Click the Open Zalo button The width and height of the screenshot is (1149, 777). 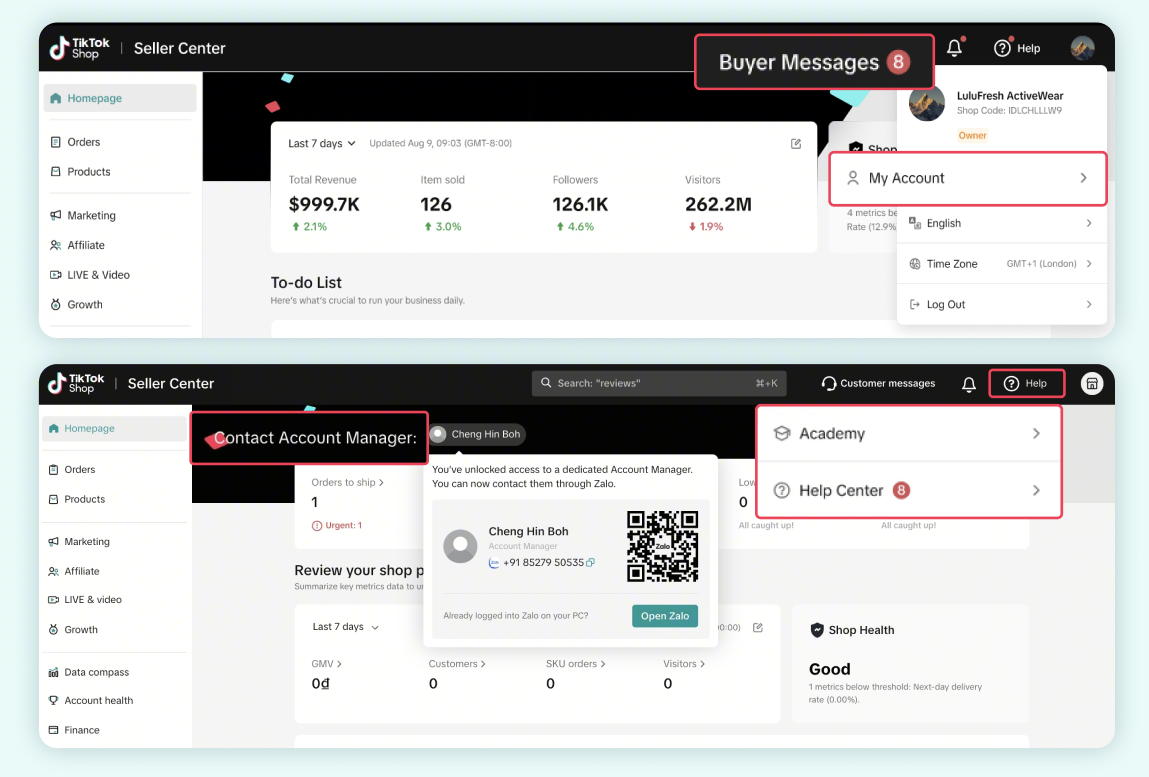[665, 616]
